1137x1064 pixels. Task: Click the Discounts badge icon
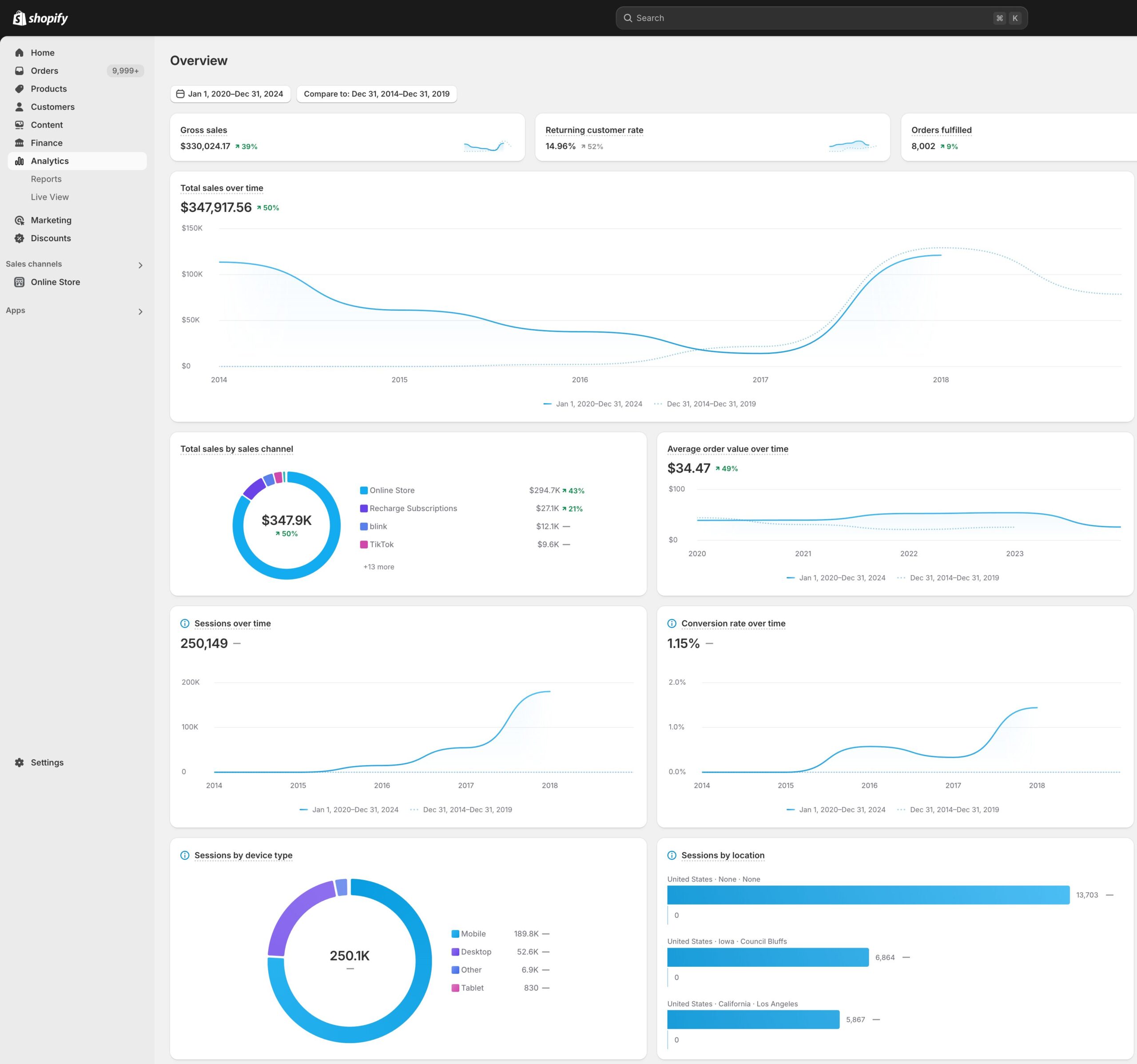[x=20, y=238]
